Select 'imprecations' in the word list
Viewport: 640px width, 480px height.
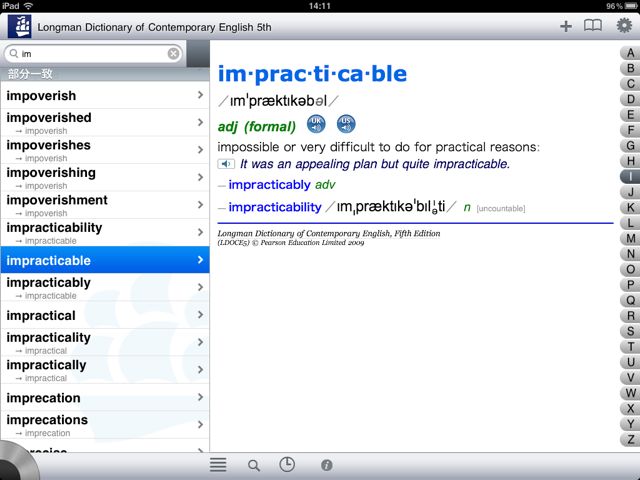(105, 424)
